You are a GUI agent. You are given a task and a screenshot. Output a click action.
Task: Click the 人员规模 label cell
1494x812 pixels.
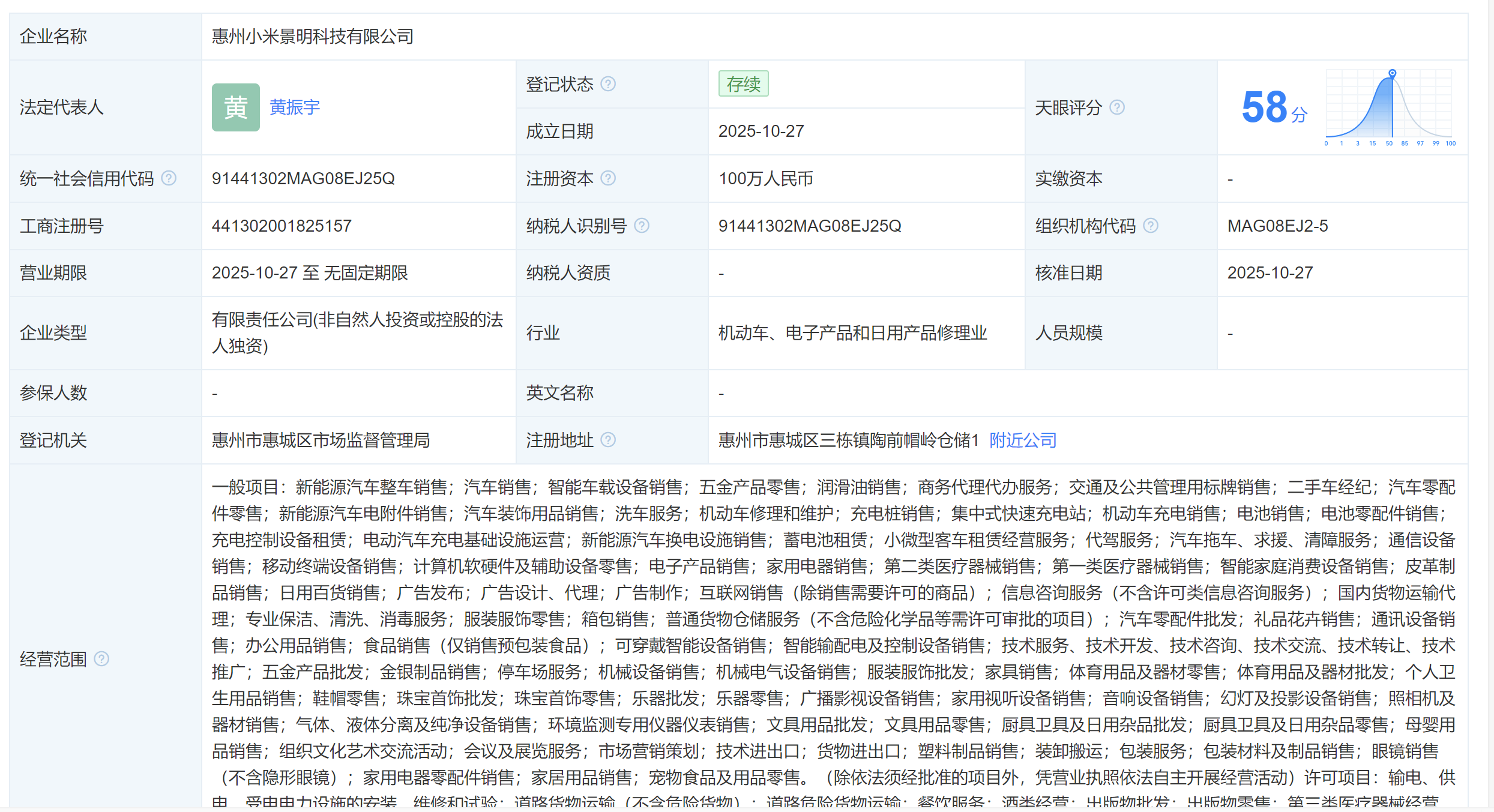pyautogui.click(x=1121, y=332)
